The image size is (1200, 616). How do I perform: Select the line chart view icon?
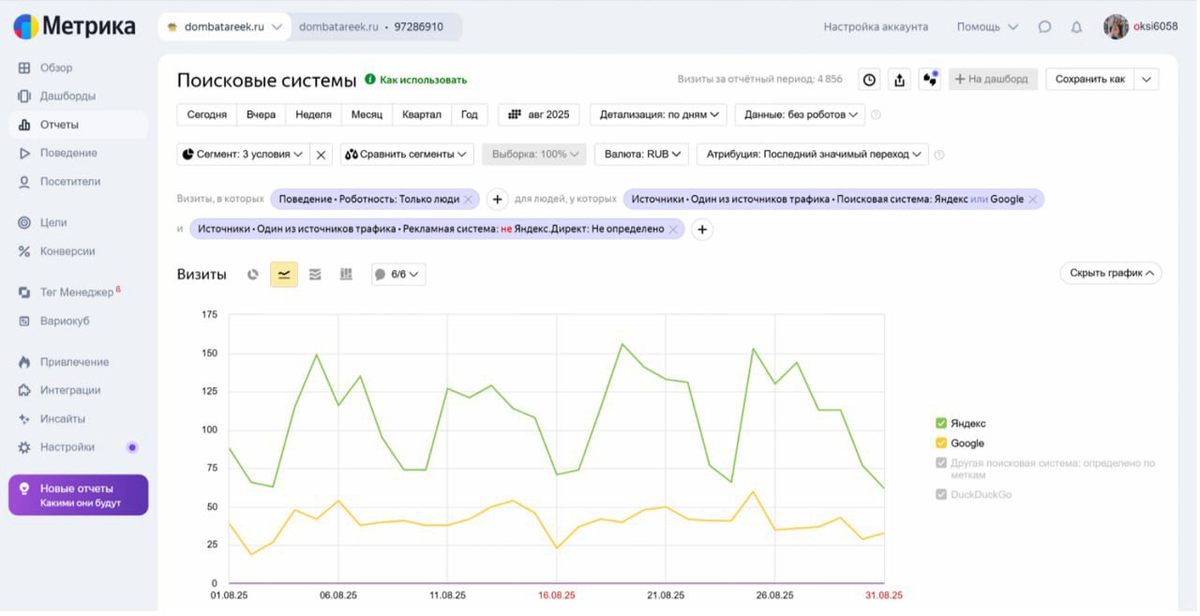284,274
